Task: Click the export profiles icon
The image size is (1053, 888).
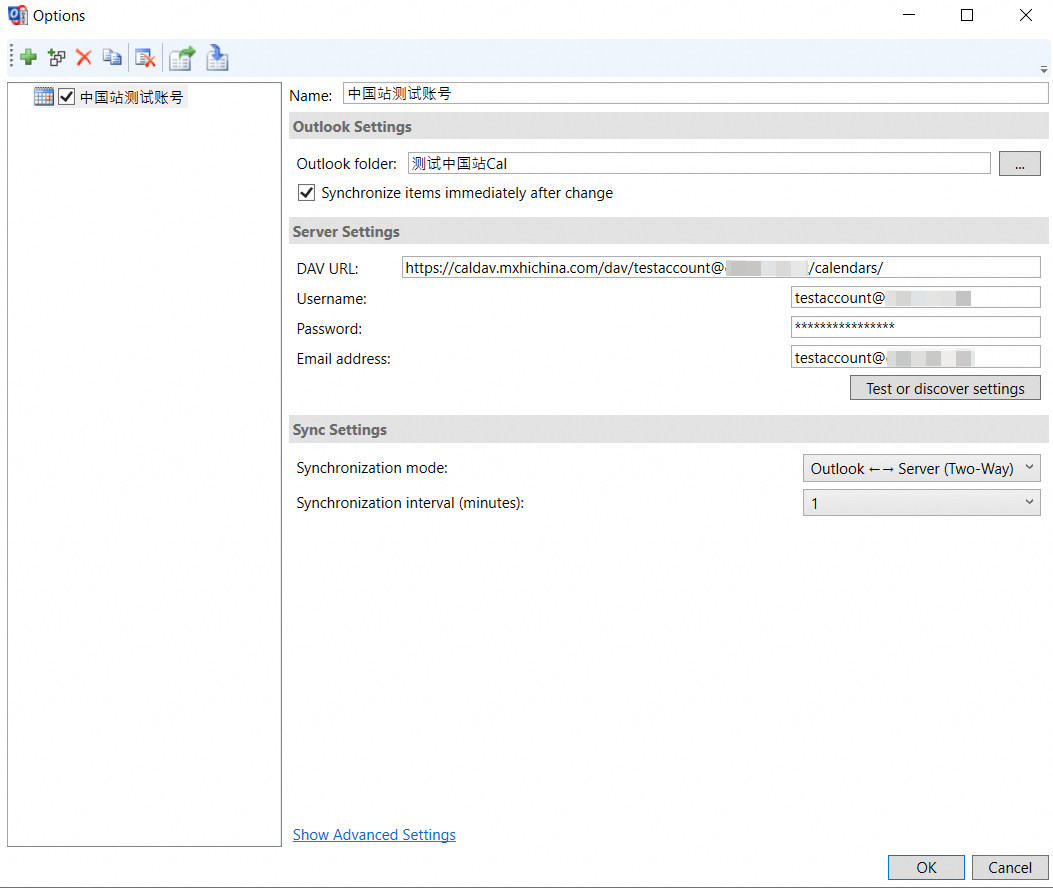Action: [x=181, y=58]
